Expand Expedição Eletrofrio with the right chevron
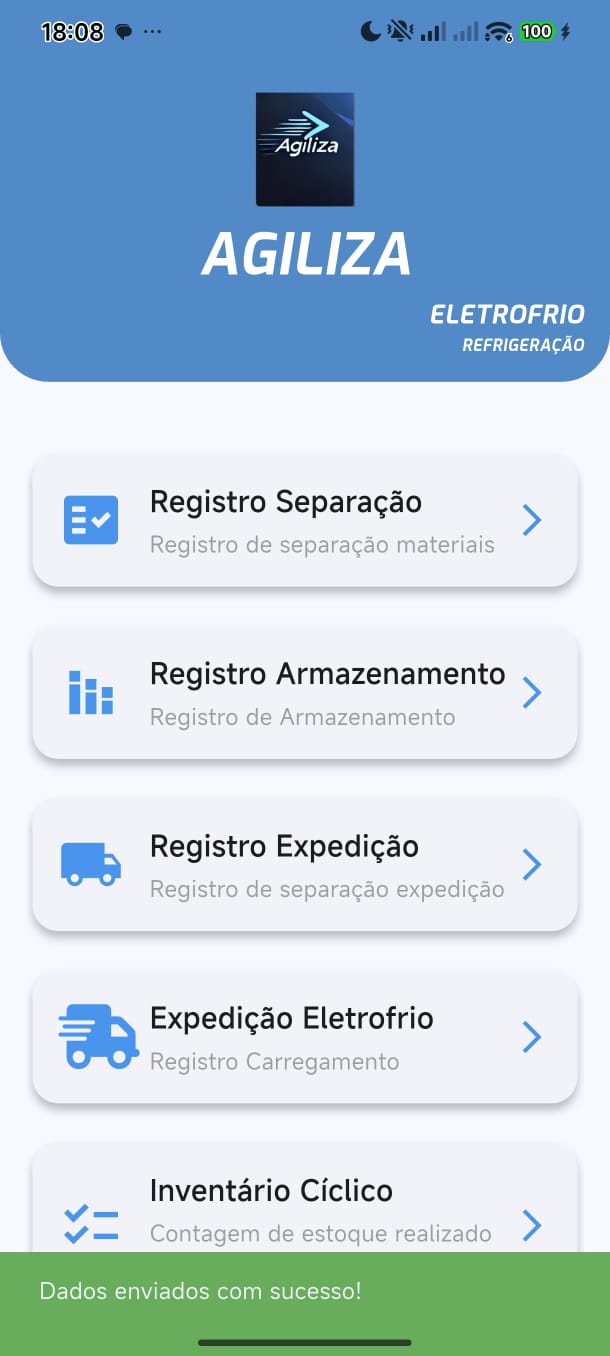 click(x=531, y=1037)
